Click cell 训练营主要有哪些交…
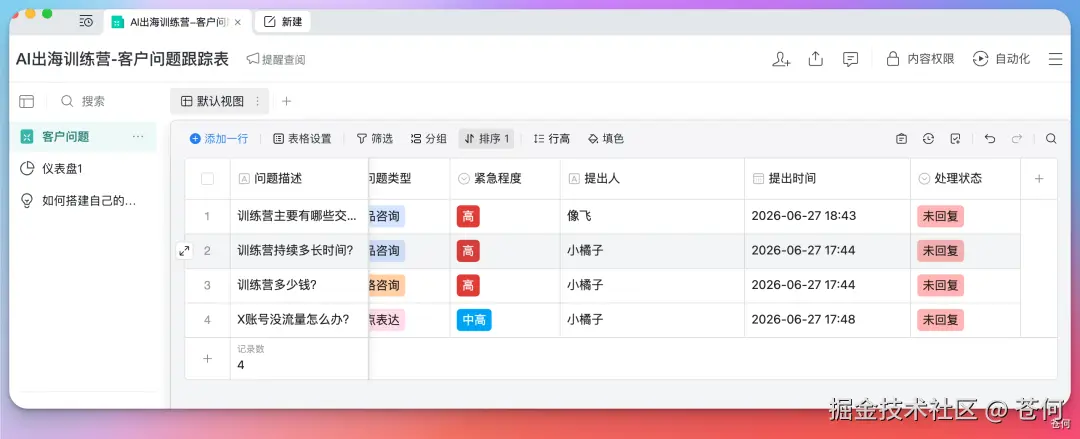The height and width of the screenshot is (439, 1080). 300,216
